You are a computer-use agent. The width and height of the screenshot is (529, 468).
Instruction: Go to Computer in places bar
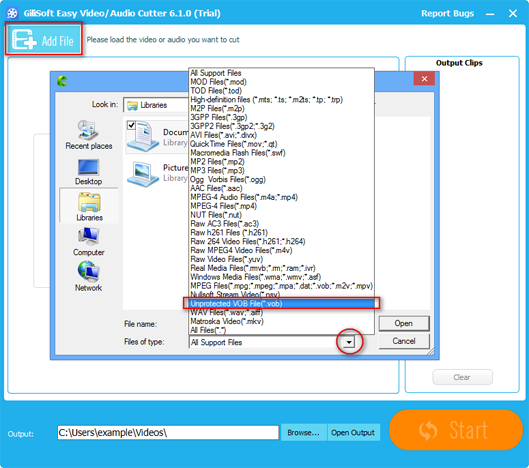(89, 242)
